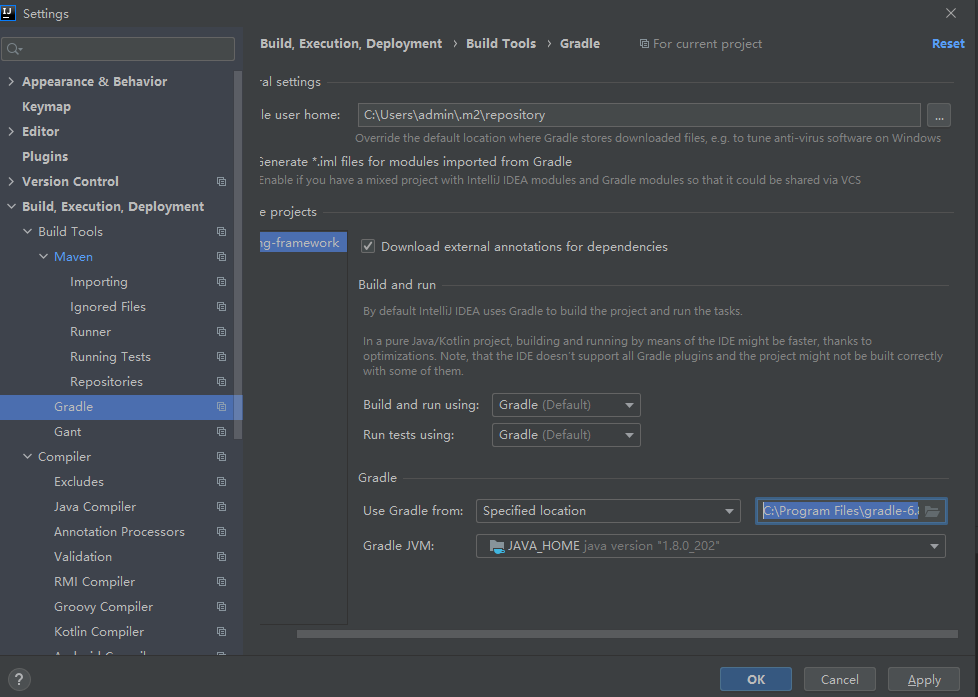Click the Reset link
This screenshot has width=978, height=697.
pyautogui.click(x=948, y=44)
